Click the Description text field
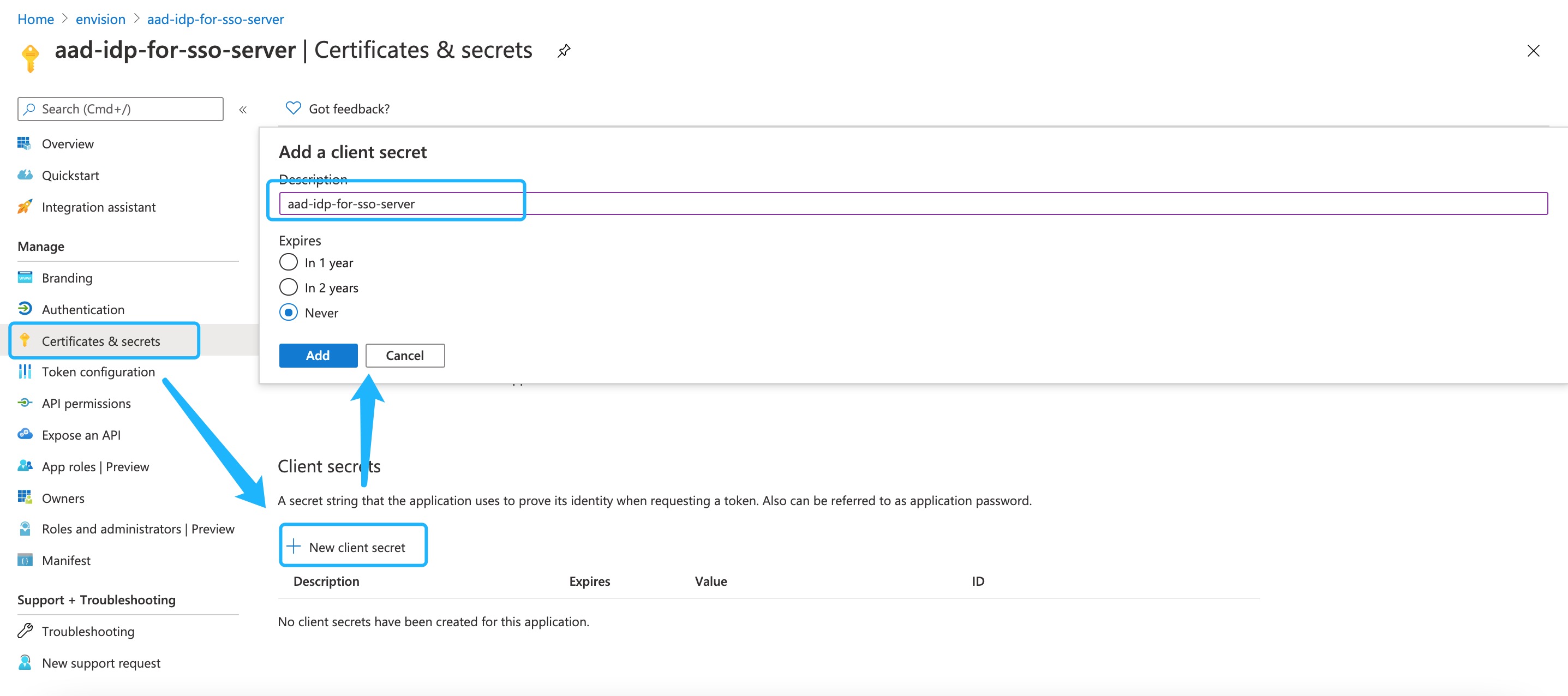1568x696 pixels. [396, 204]
